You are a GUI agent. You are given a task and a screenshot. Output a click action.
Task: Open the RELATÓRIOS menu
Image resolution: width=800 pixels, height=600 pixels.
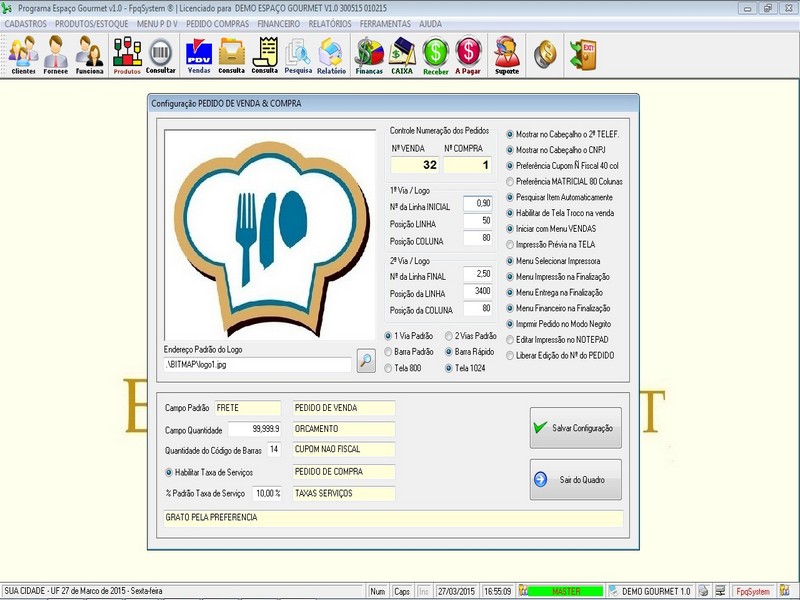tap(330, 24)
